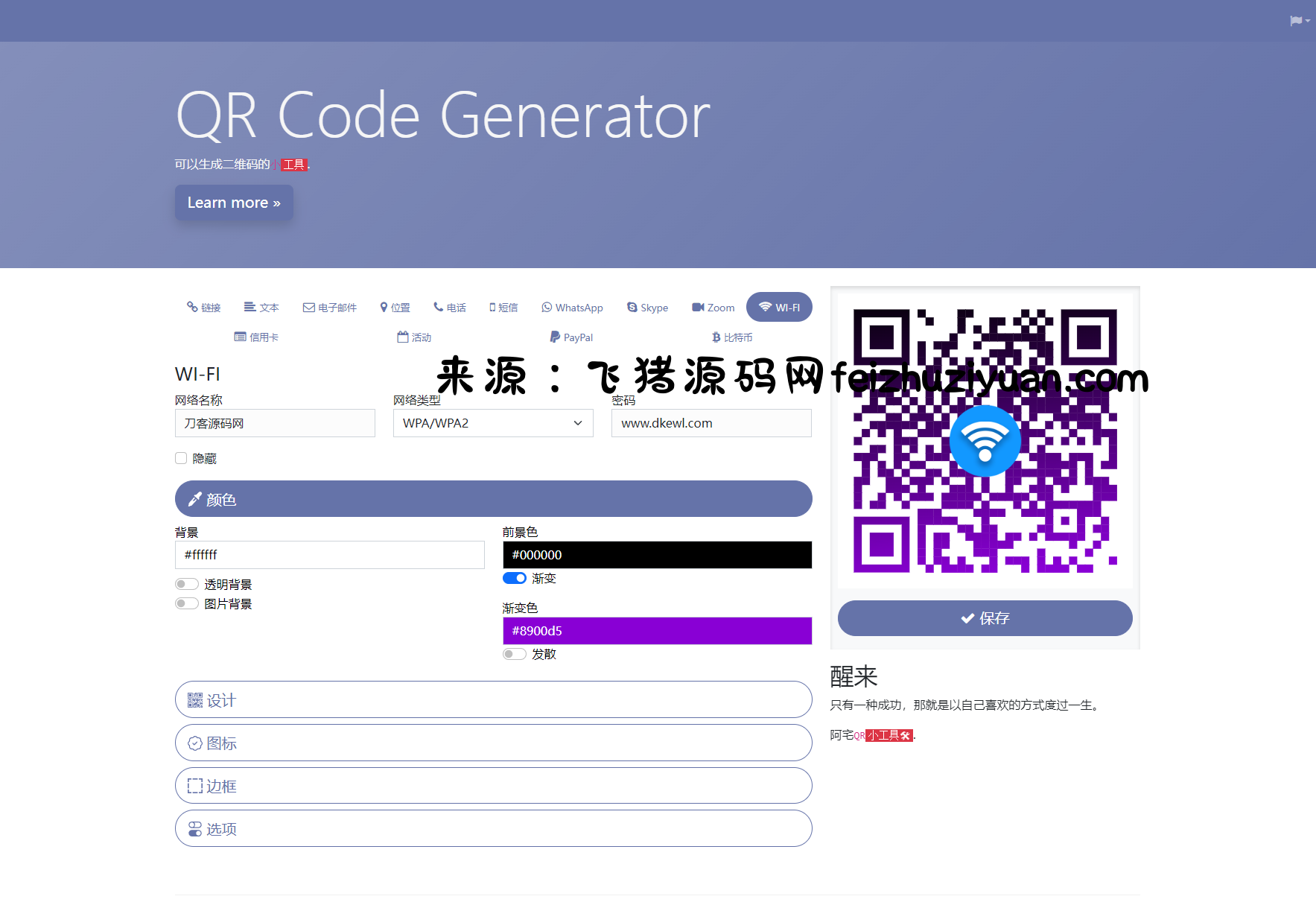1316x902 pixels.
Task: Select the Zoom QR type
Action: tap(713, 308)
